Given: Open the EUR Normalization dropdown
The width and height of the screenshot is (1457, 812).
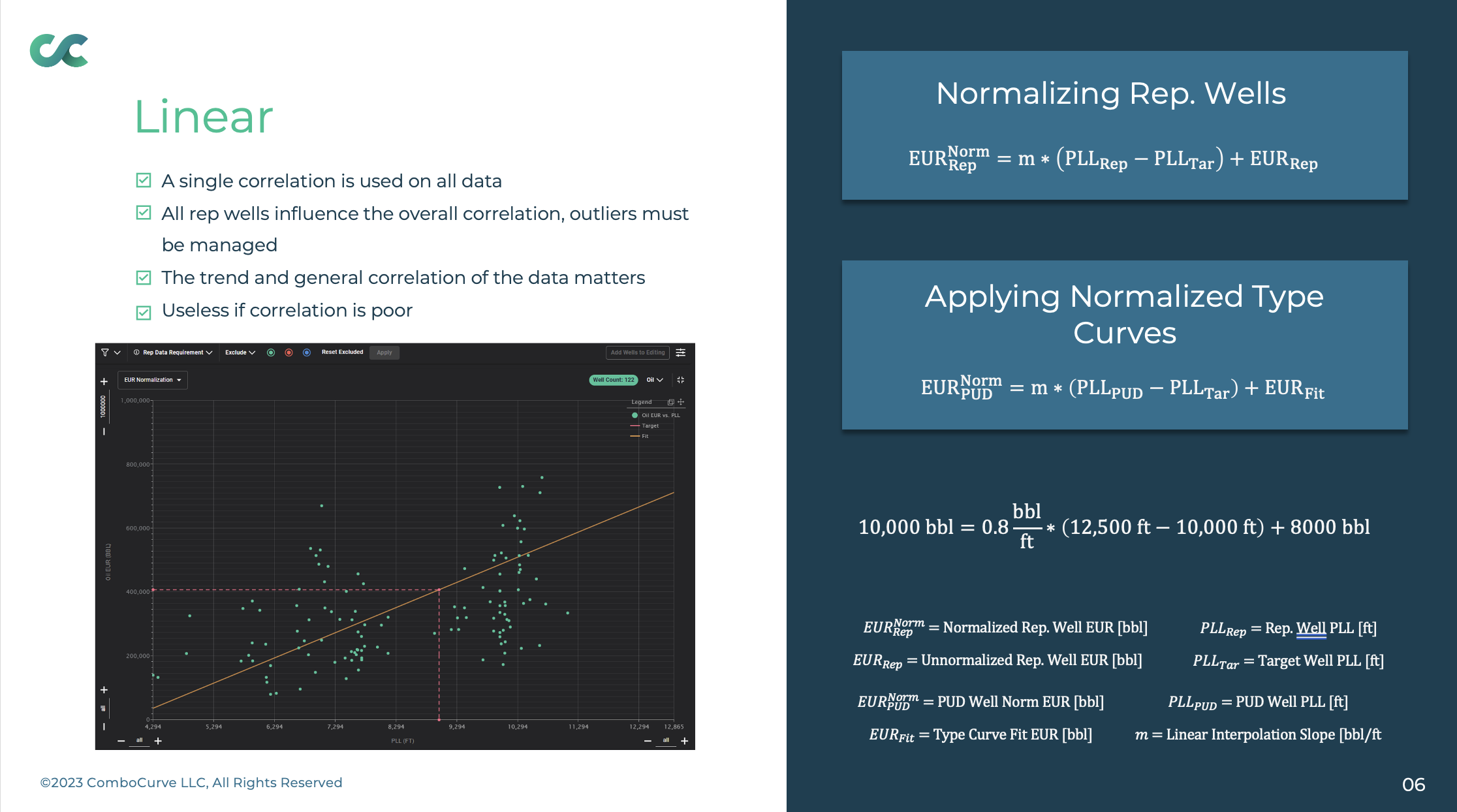Looking at the screenshot, I should click(153, 380).
